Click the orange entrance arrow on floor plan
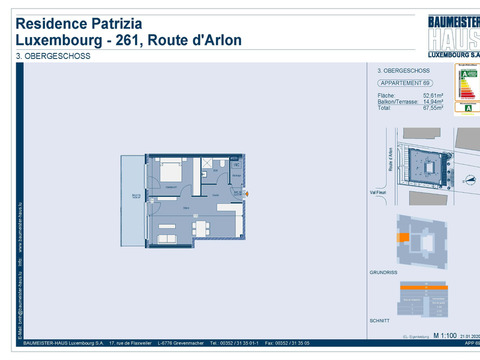Screen dimensions: 480x360 click(247, 193)
